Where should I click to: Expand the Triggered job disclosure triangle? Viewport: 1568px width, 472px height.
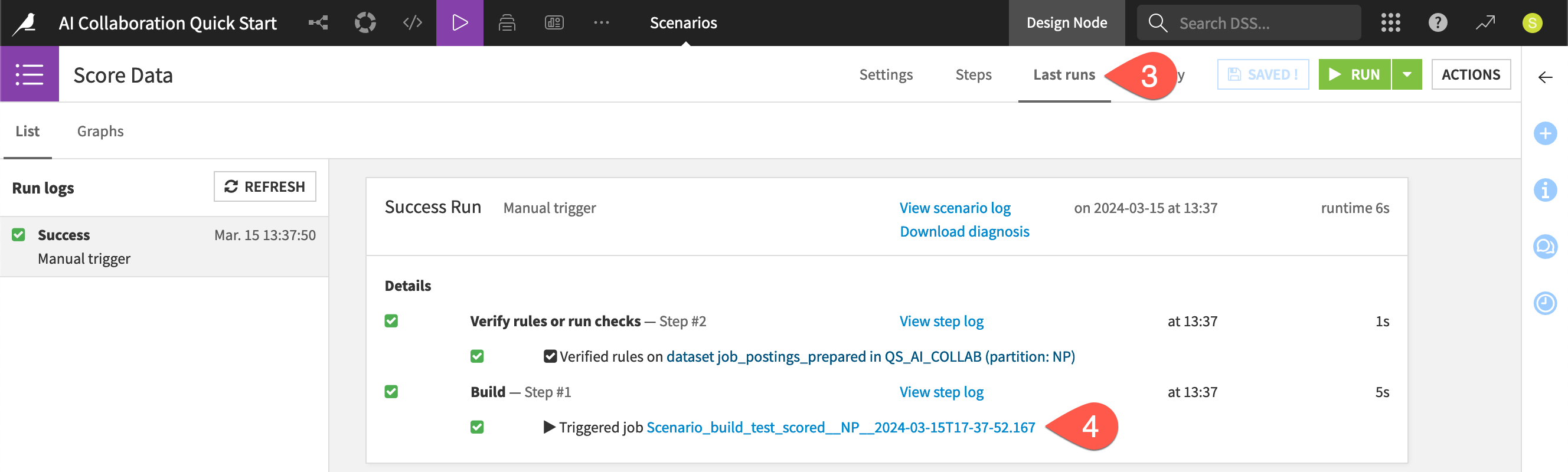[x=549, y=427]
